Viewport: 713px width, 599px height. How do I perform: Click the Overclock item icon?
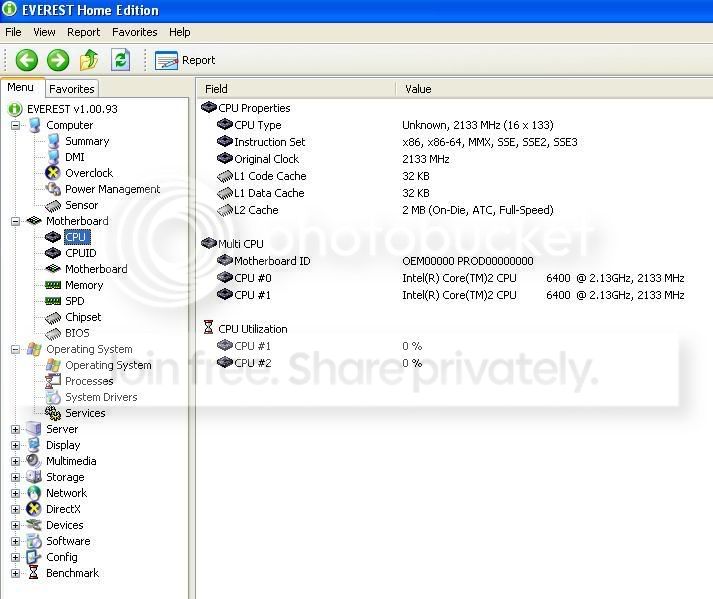pos(53,173)
